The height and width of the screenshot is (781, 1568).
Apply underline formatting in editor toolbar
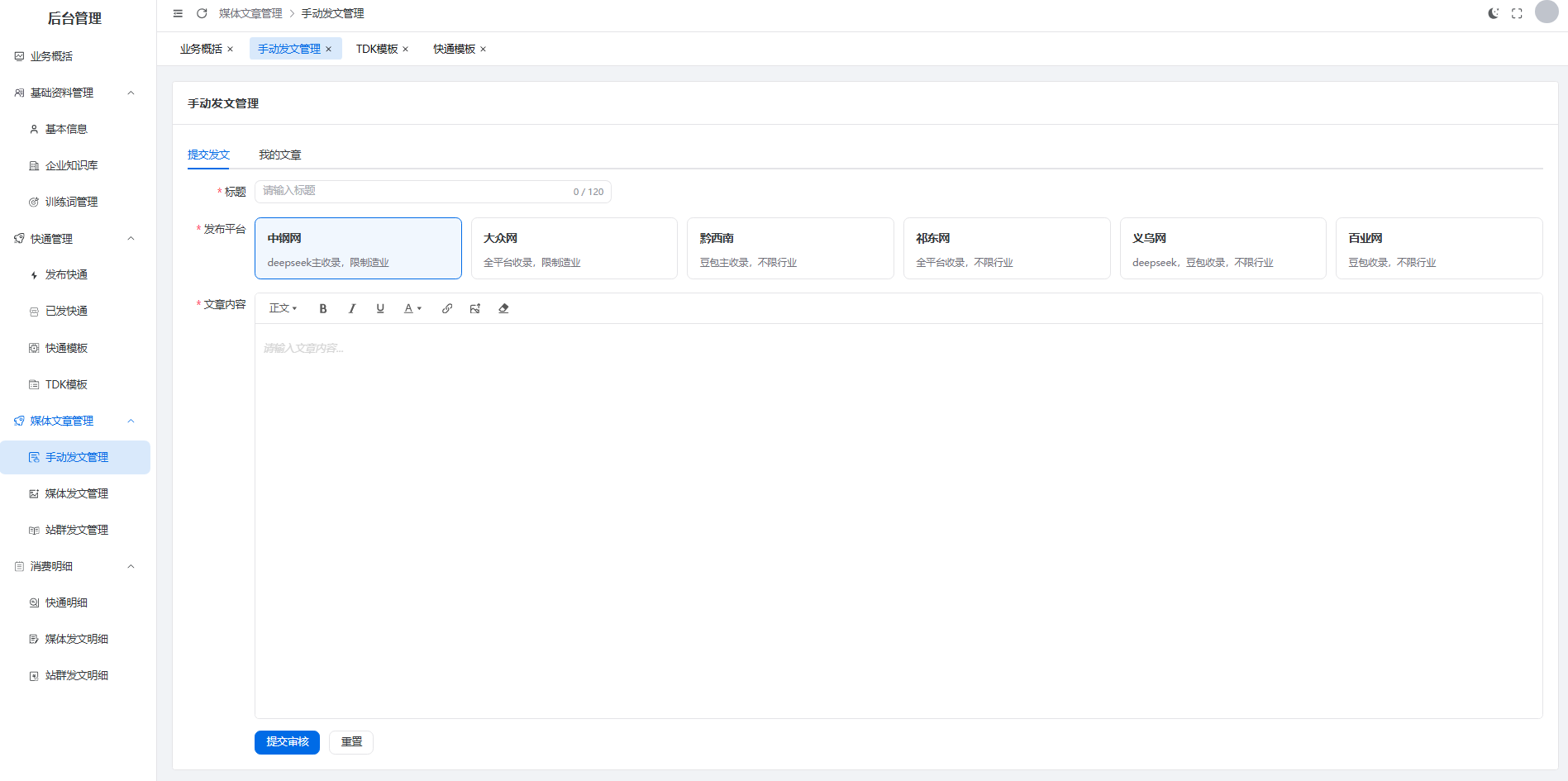click(380, 308)
